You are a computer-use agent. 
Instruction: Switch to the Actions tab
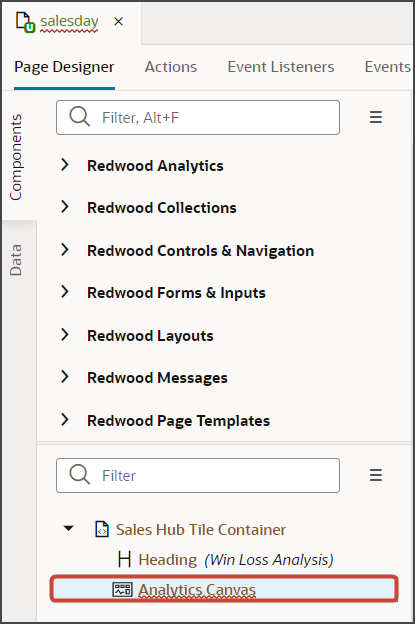(x=171, y=67)
